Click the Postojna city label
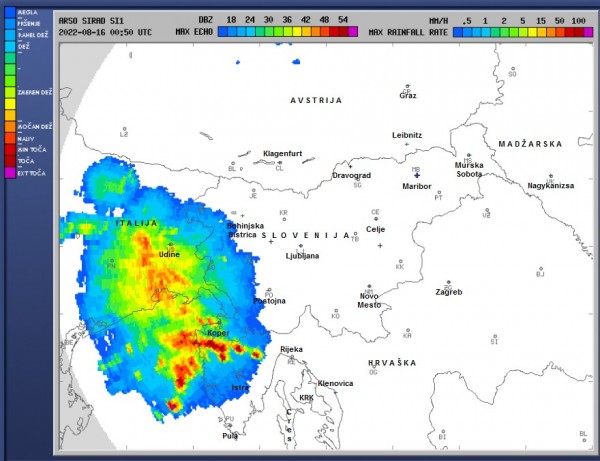600x461 pixels. click(x=269, y=301)
